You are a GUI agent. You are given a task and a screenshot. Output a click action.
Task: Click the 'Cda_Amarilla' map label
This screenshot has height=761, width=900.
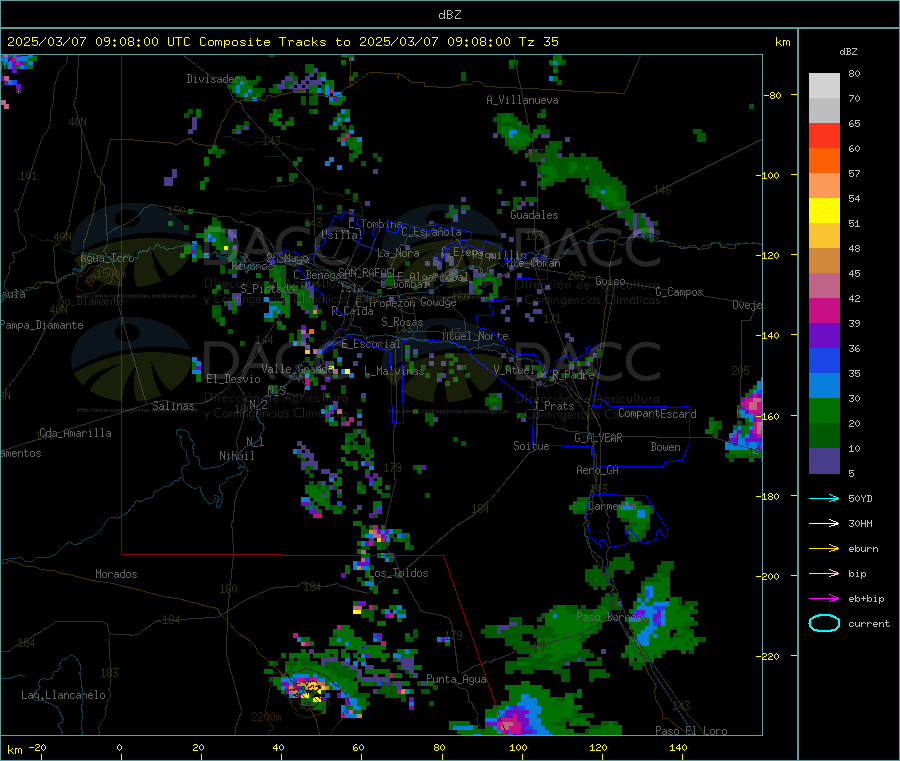pos(75,433)
